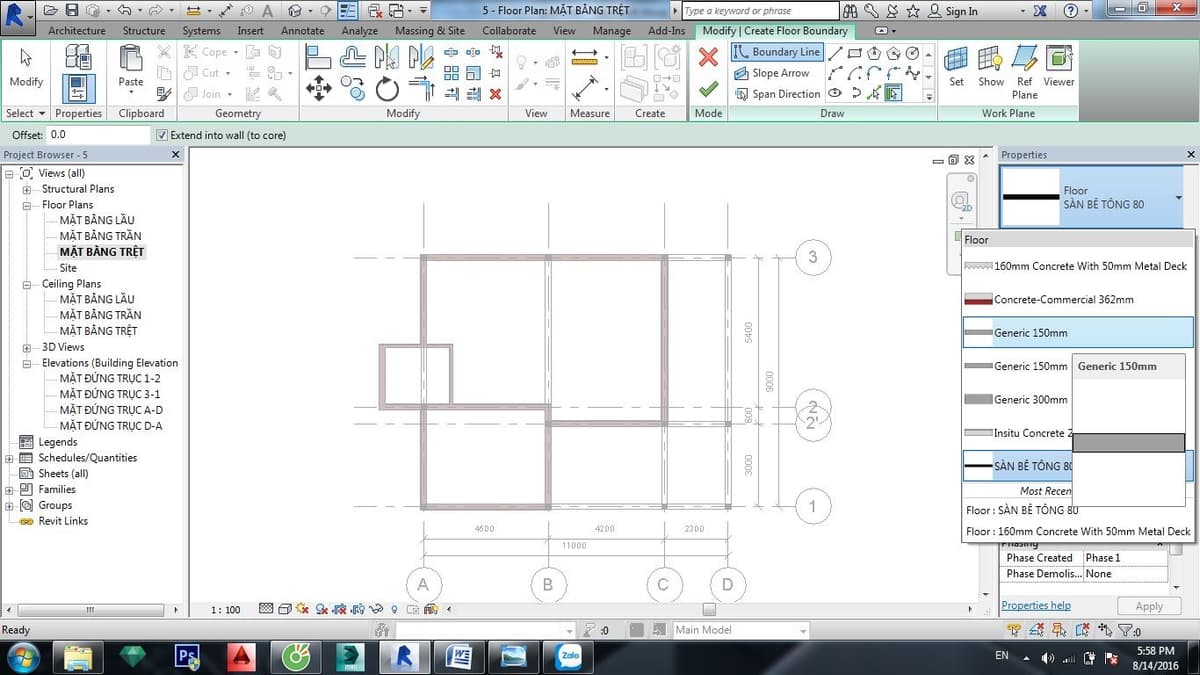Click the keyword search box
This screenshot has width=1200, height=675.
pyautogui.click(x=758, y=11)
